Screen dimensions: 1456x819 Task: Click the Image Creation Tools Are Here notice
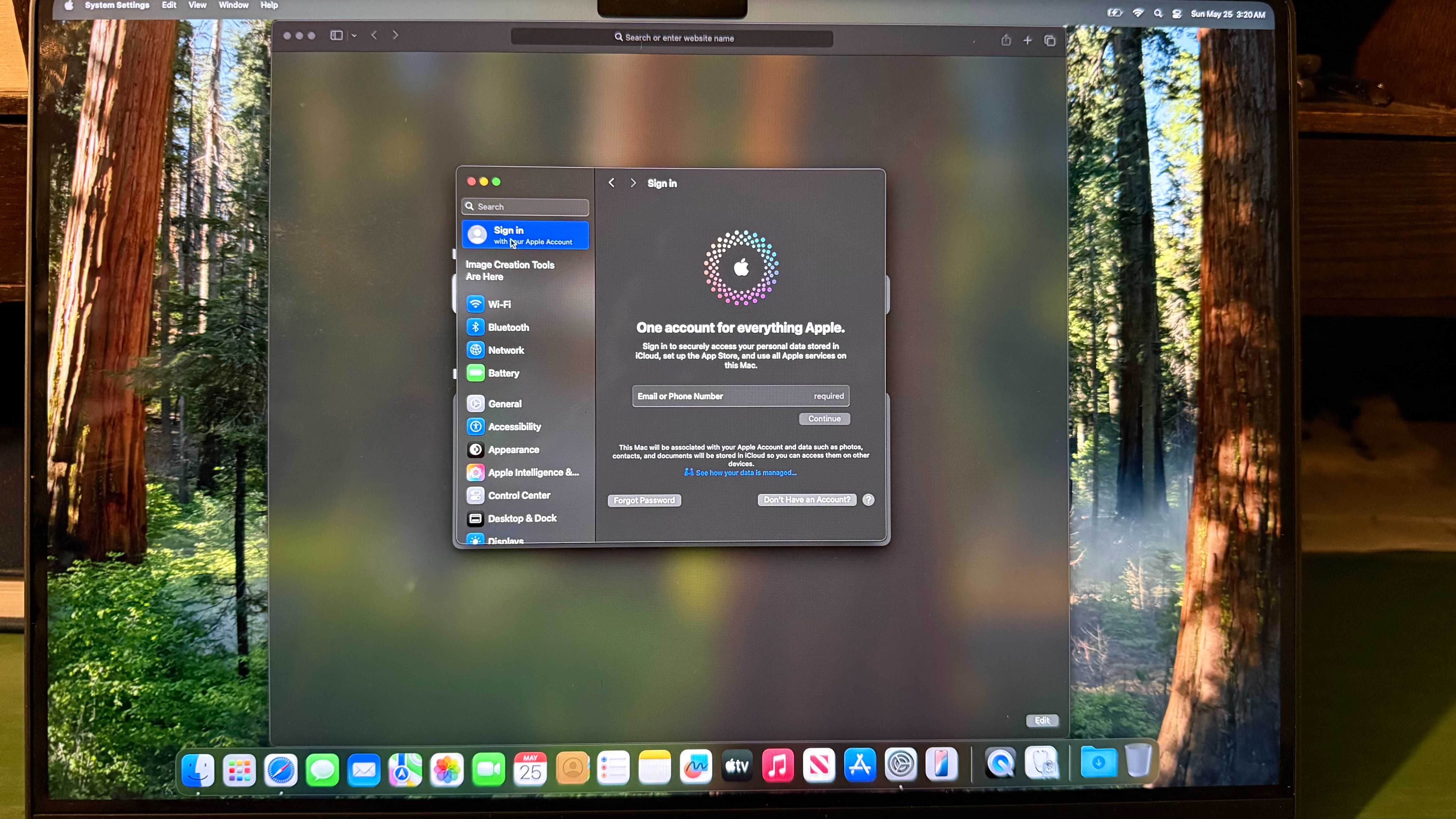point(510,271)
